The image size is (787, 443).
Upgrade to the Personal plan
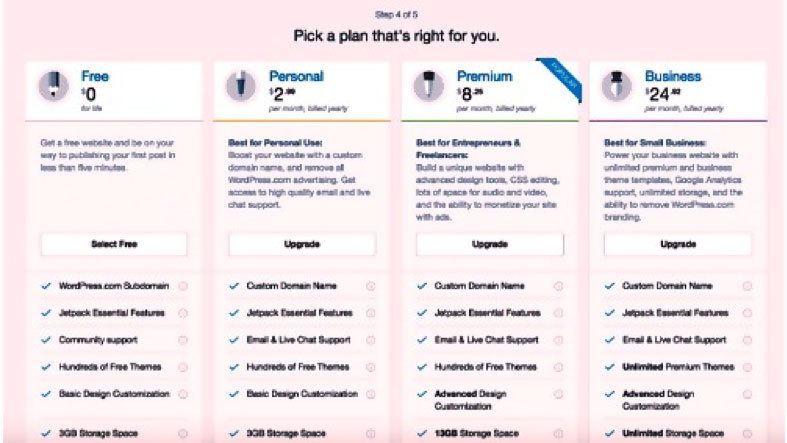point(302,244)
